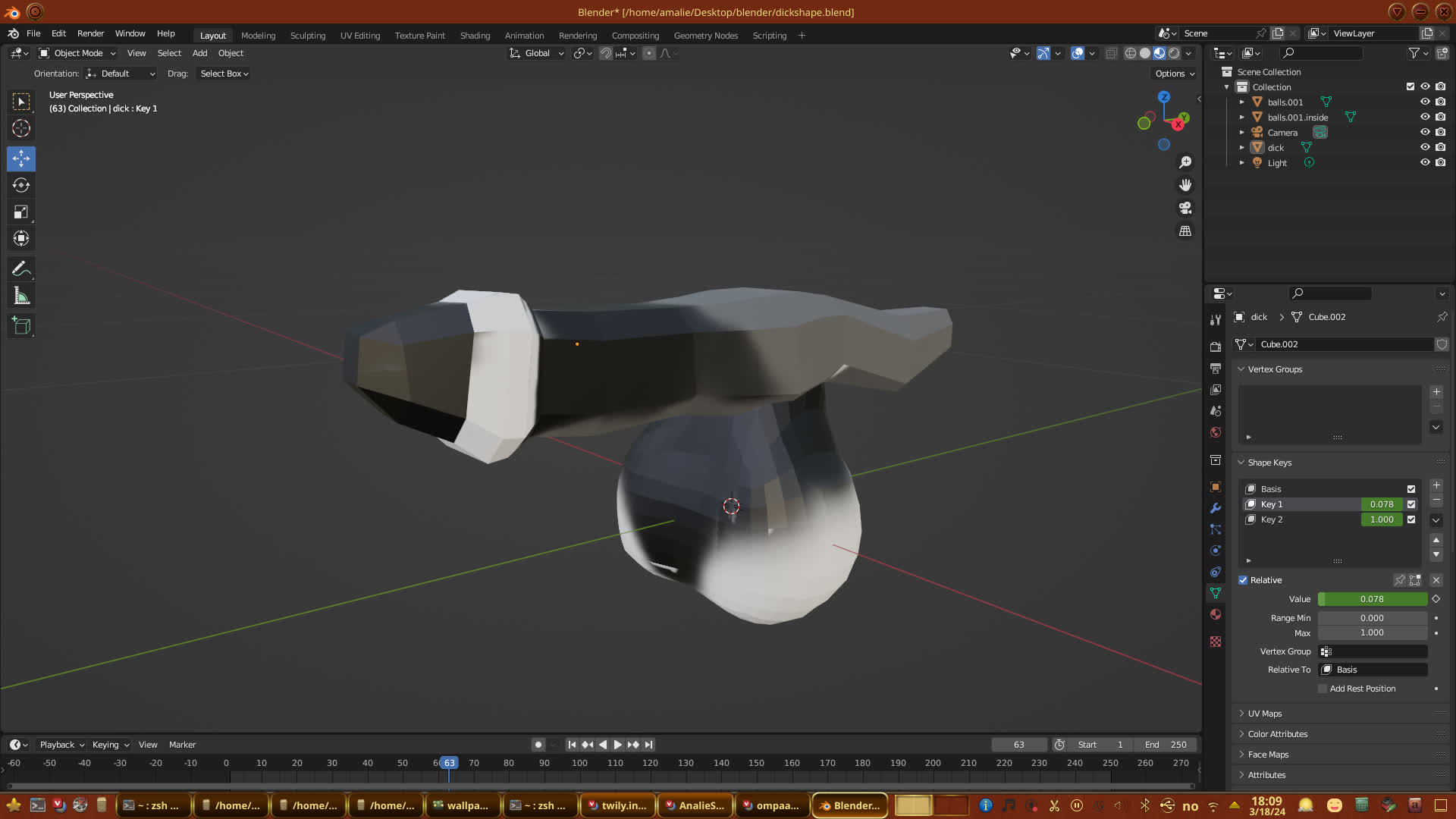This screenshot has height=819, width=1456.
Task: Select the Rotate tool in toolbar
Action: tap(21, 185)
